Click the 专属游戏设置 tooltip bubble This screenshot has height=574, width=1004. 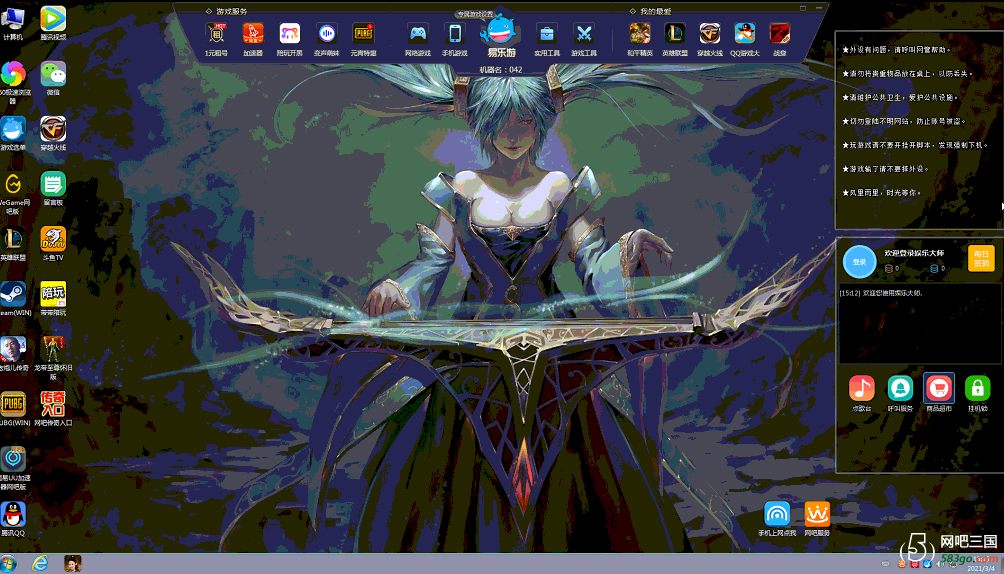tap(475, 14)
